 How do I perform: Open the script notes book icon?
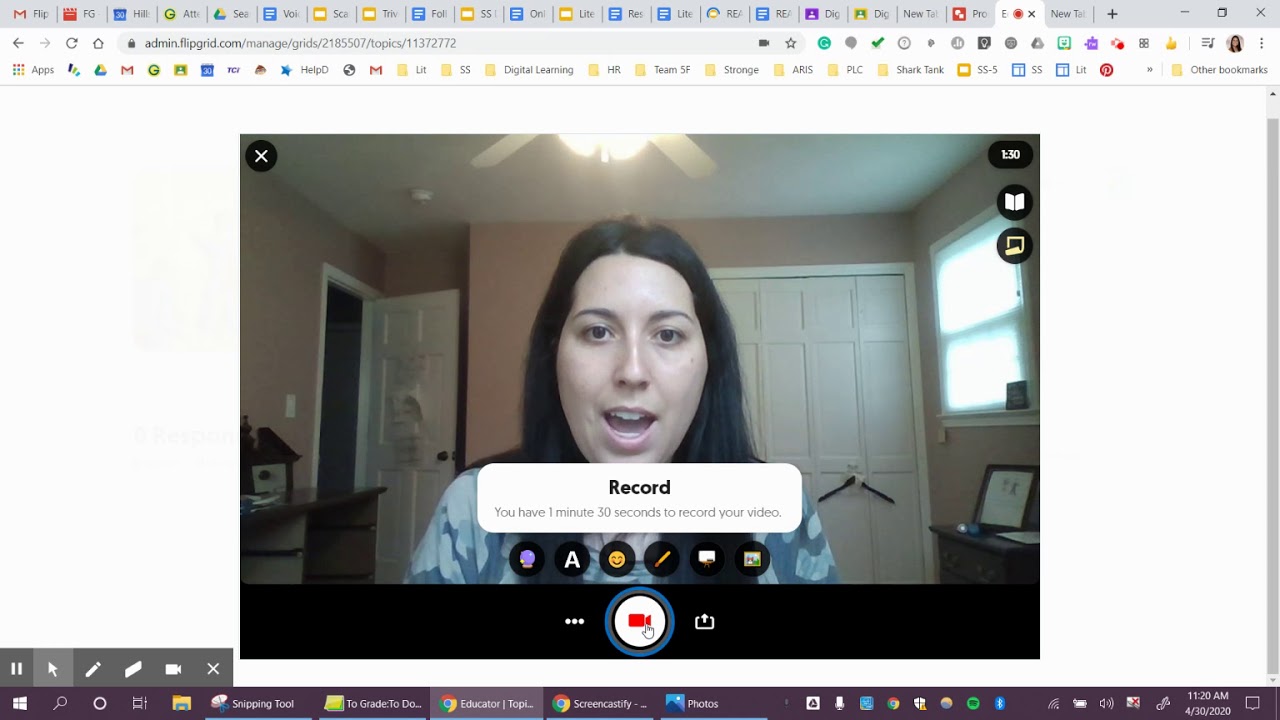click(x=1014, y=201)
